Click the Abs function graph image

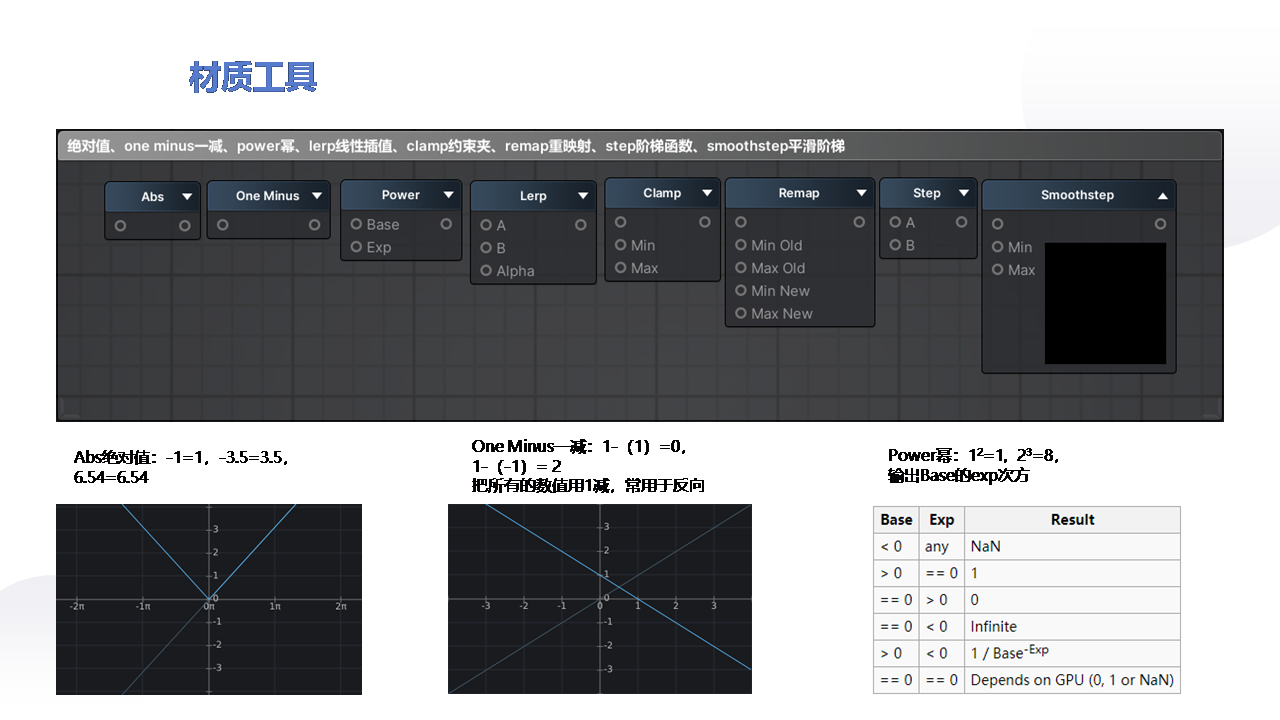click(209, 599)
